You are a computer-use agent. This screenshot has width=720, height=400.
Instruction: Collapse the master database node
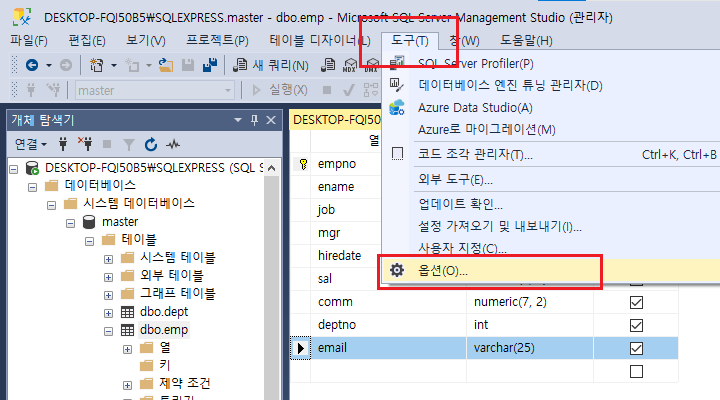[70, 223]
